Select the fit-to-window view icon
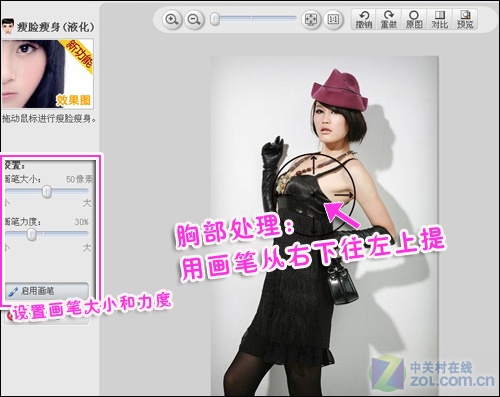Screen dimensions: 500x397 pyautogui.click(x=311, y=19)
